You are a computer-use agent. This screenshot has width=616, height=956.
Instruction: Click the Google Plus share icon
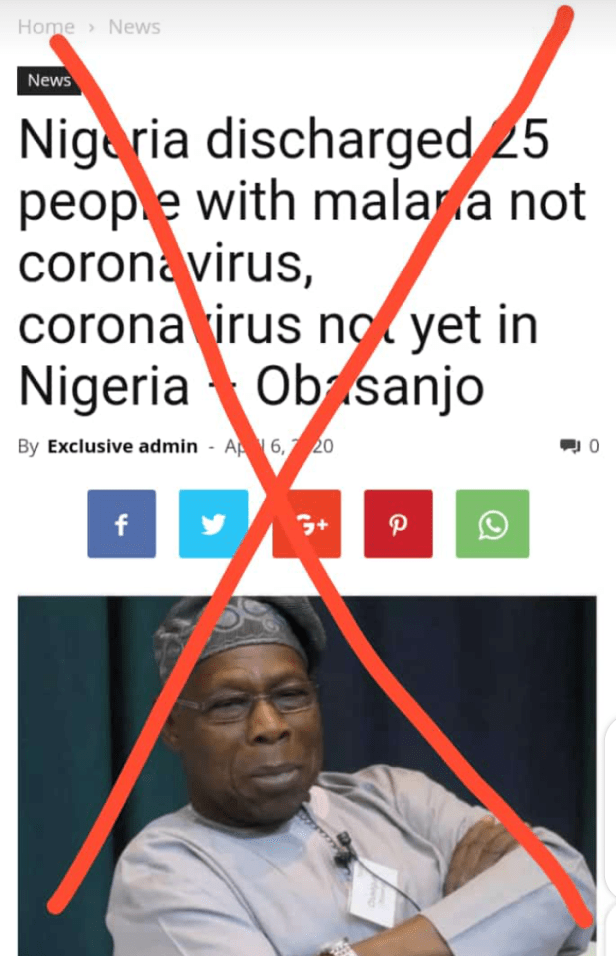tap(307, 524)
